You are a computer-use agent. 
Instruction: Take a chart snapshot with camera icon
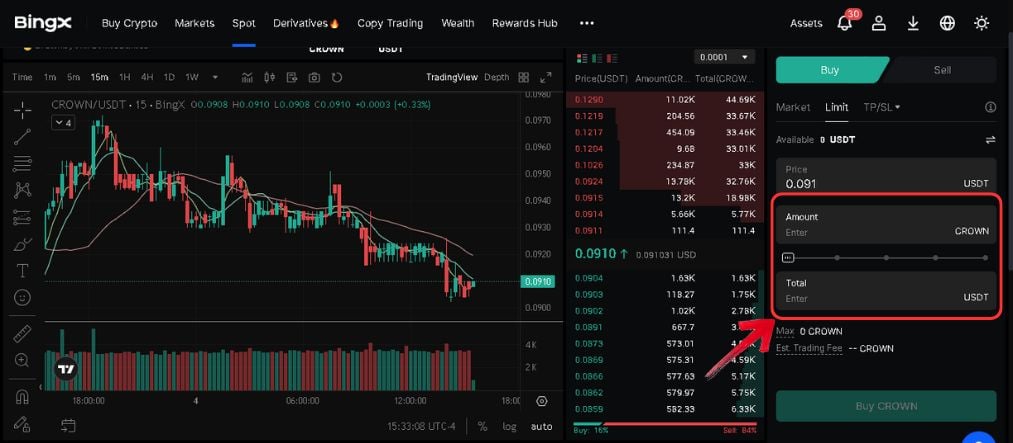314,77
